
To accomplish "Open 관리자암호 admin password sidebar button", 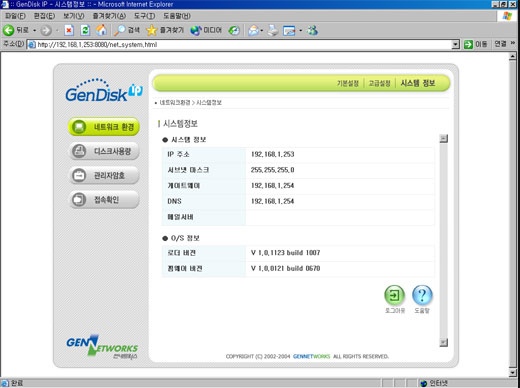I will click(x=104, y=175).
